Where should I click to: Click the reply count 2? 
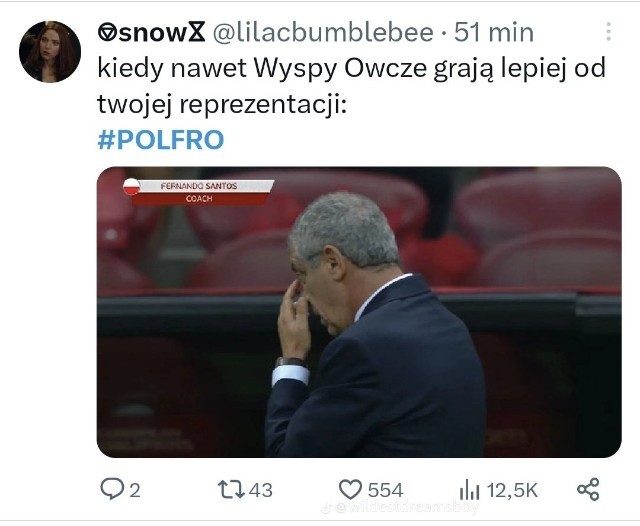tap(135, 490)
